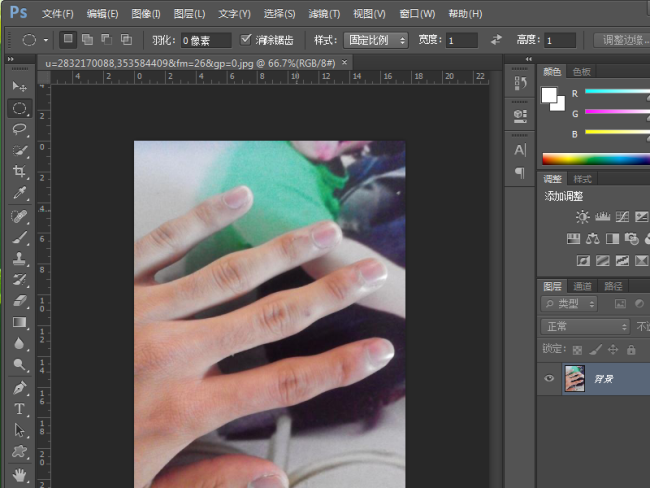Open the 样式 固定比例 dropdown
The height and width of the screenshot is (488, 650).
(376, 40)
